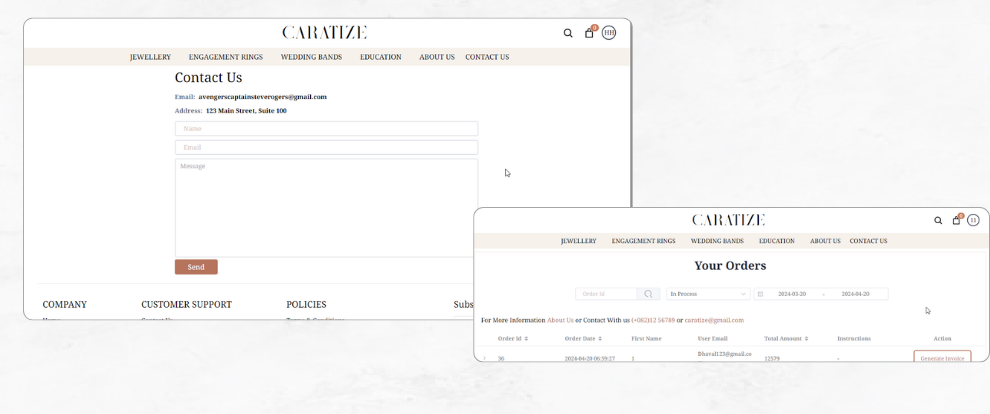Focus the Message text area
The height and width of the screenshot is (414, 990).
(x=326, y=207)
